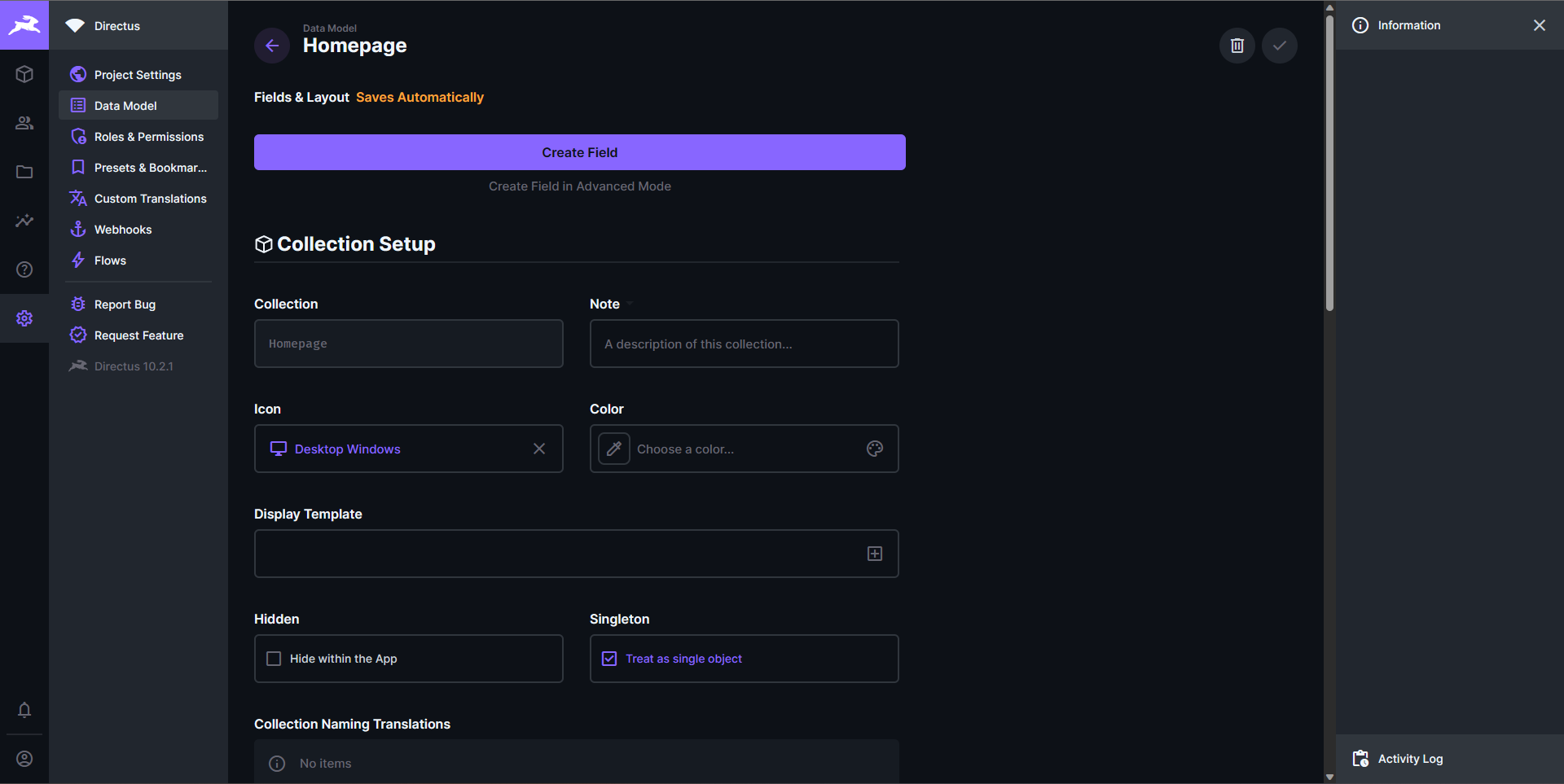Delete the Homepage collection via trash icon
1564x784 pixels.
1237,46
